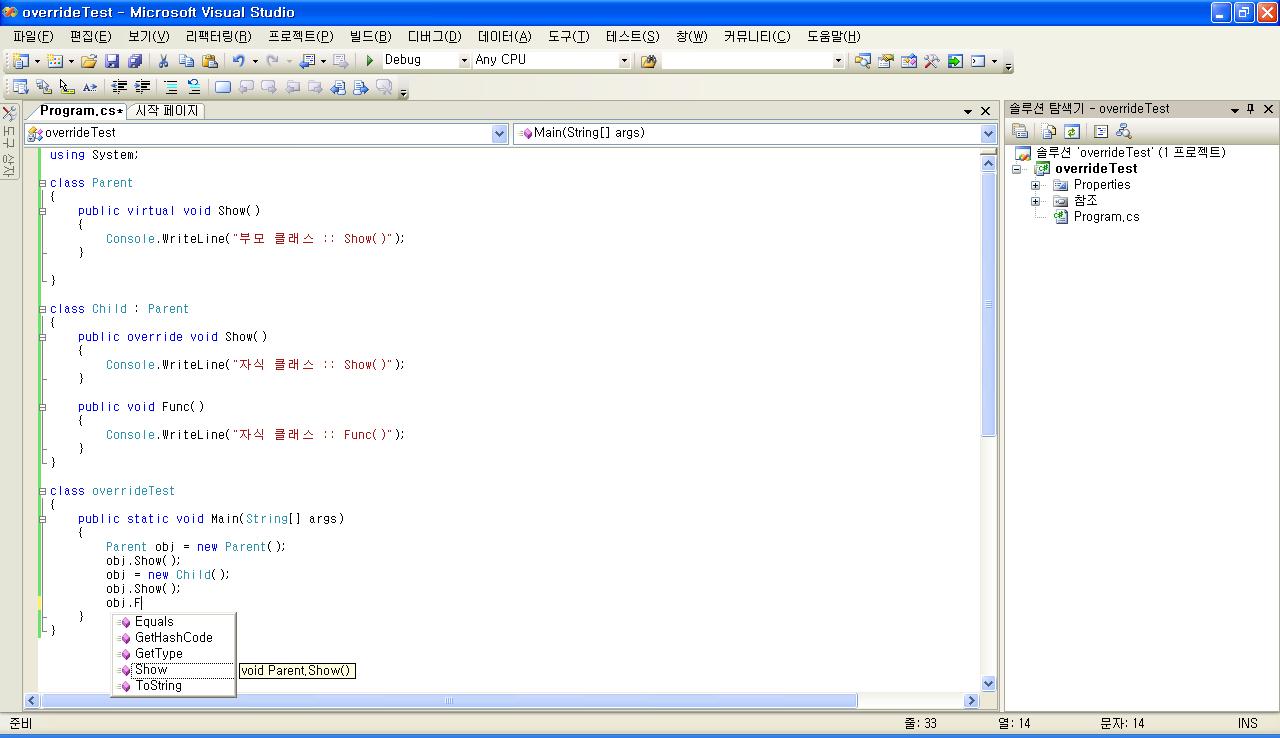Click the Add New Item icon
Image resolution: width=1280 pixels, height=738 pixels.
coord(55,61)
